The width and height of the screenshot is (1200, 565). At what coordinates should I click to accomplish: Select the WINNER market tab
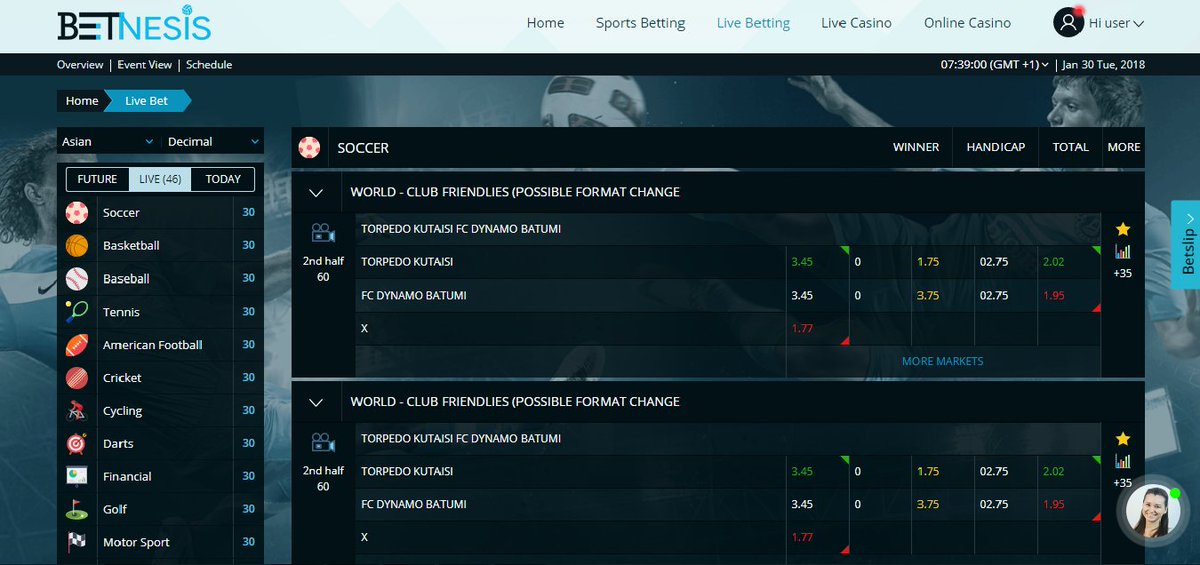tap(916, 147)
